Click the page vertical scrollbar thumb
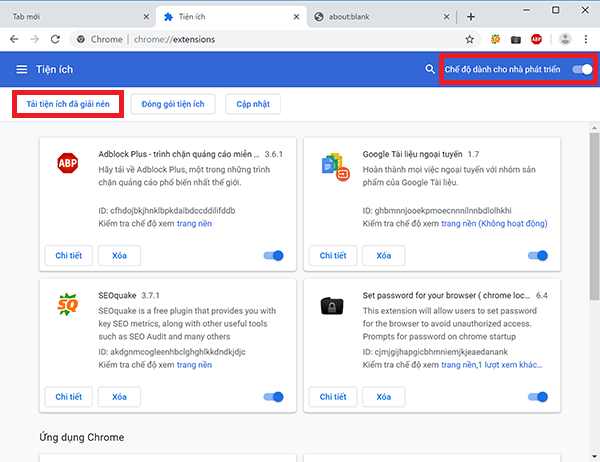600x462 pixels. (x=594, y=216)
